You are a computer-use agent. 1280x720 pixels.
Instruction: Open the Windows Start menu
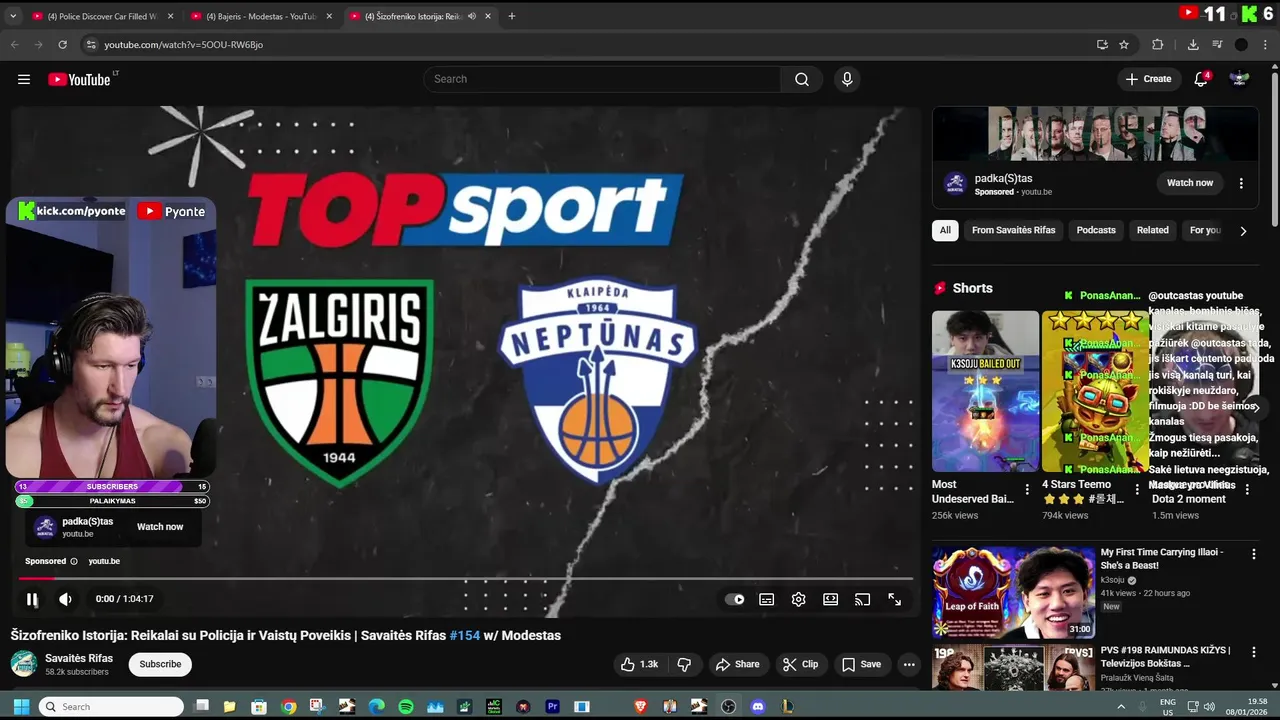[21, 707]
